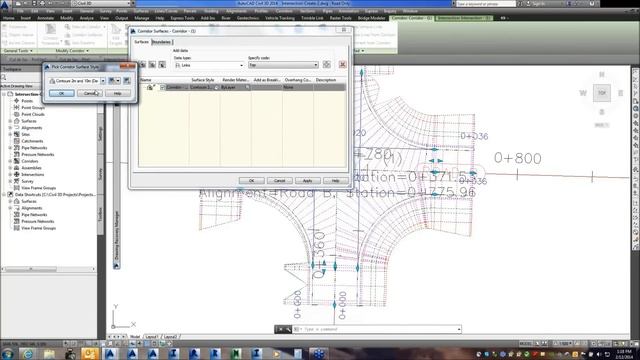
Task: Select Point Clouds in Toolspace tree
Action: point(33,114)
